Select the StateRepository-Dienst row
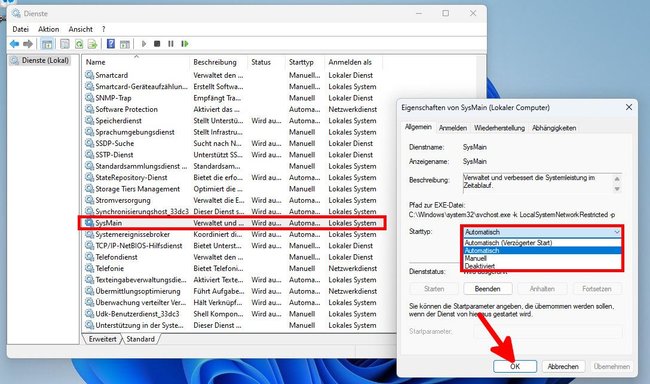The image size is (650, 384). [x=232, y=177]
